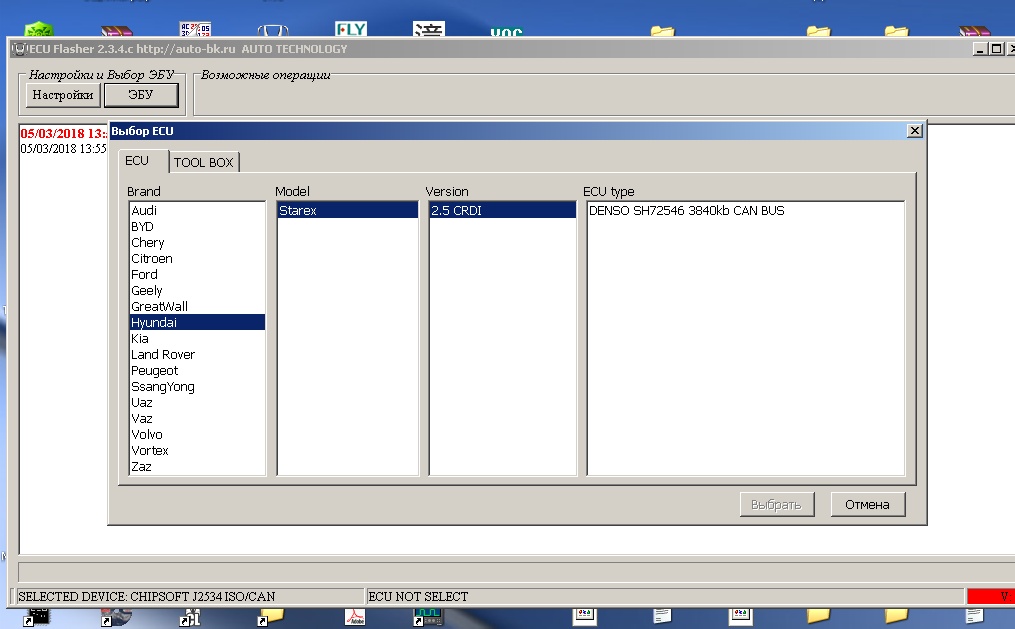Open the FLY desktop icon
Viewport: 1015px width, 629px height.
tap(351, 28)
